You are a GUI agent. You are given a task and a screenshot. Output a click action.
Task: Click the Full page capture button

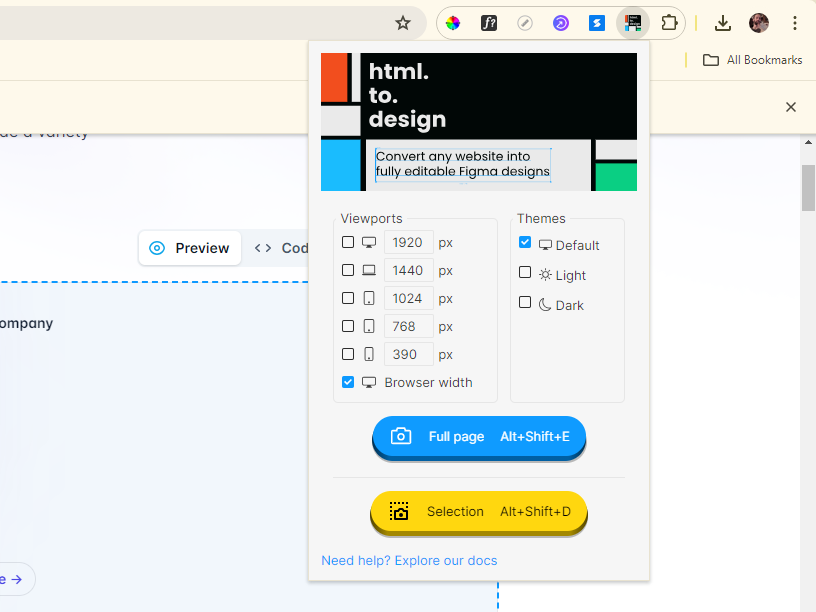pyautogui.click(x=478, y=436)
